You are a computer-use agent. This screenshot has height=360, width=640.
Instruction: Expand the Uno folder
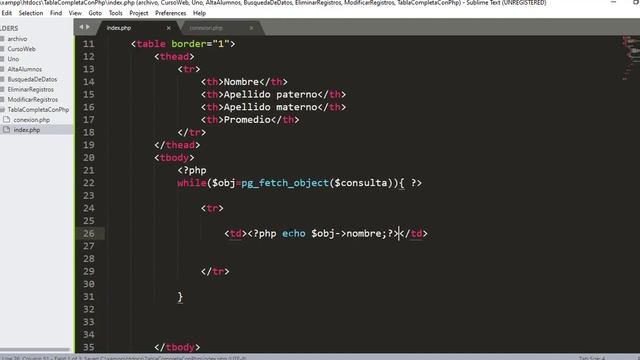tap(13, 59)
